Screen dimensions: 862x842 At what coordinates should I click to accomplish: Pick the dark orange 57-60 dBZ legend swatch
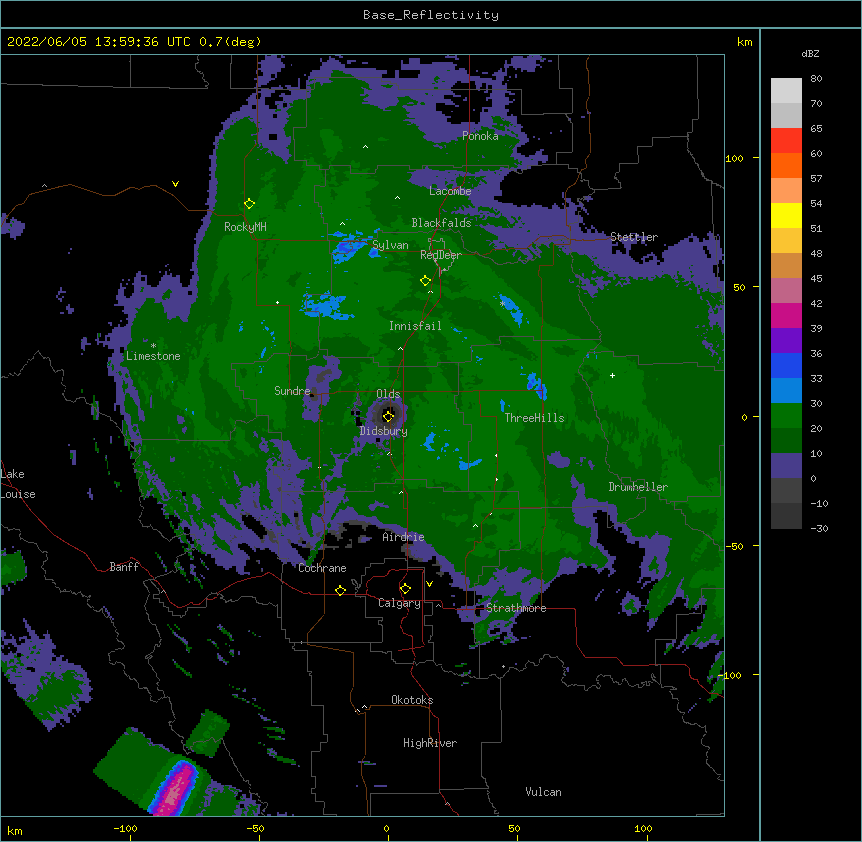tap(786, 165)
